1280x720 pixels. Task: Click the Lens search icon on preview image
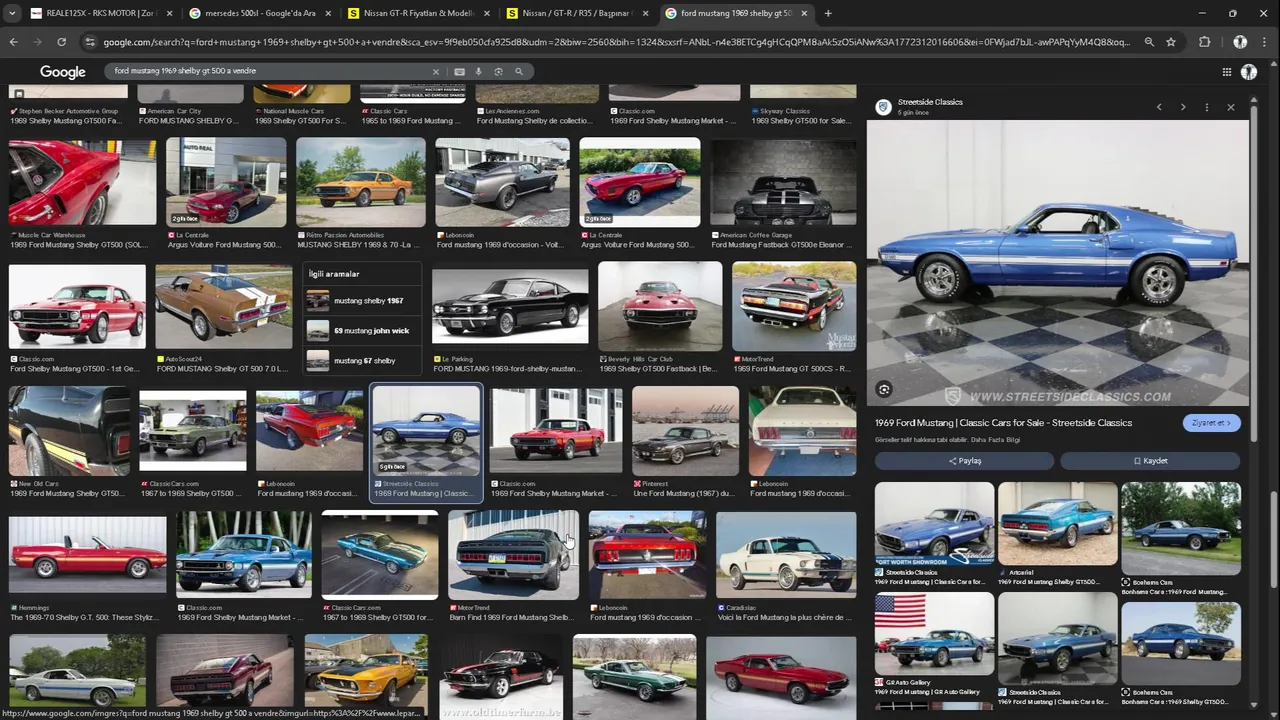tap(884, 389)
